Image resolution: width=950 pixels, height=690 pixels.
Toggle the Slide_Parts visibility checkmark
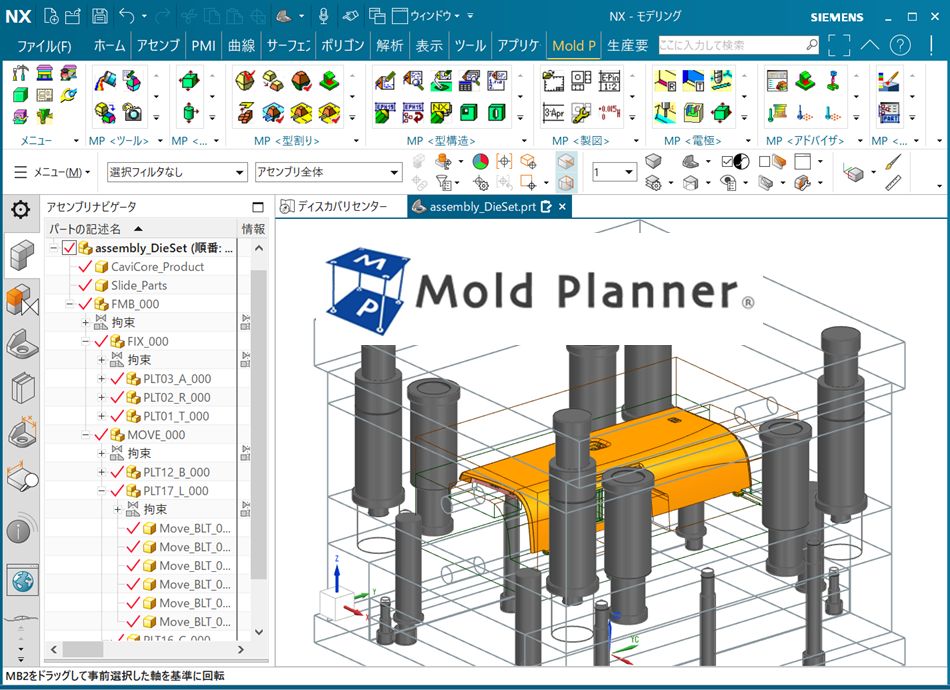tap(85, 286)
